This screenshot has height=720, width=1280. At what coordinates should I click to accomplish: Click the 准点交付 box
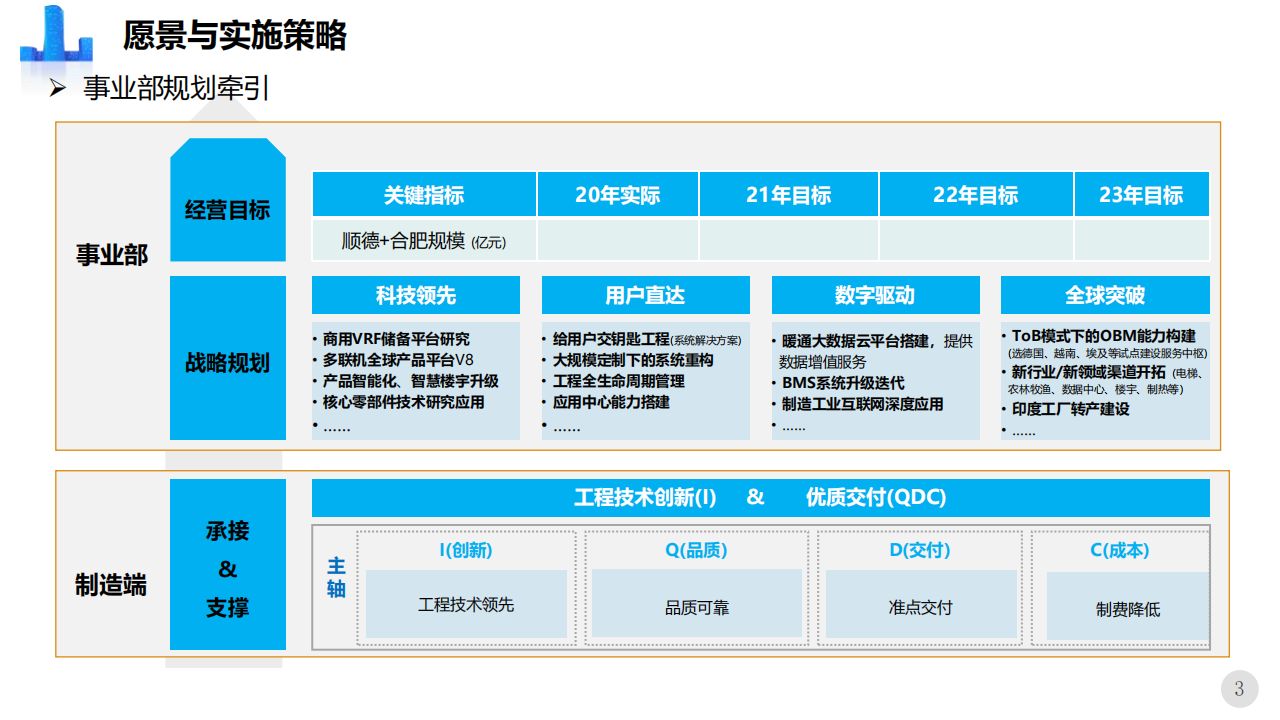[921, 606]
